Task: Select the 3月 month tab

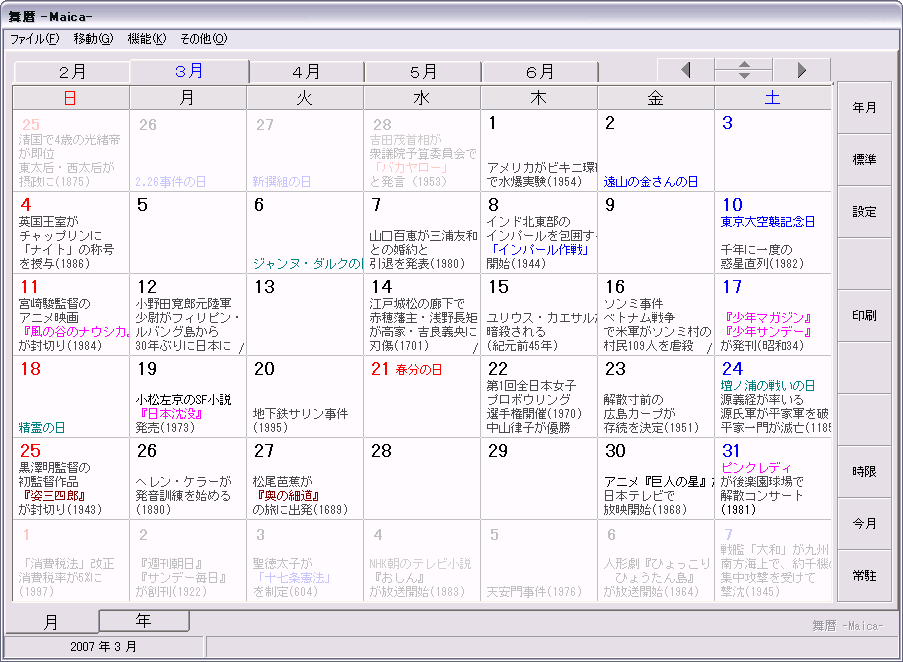Action: (x=189, y=71)
